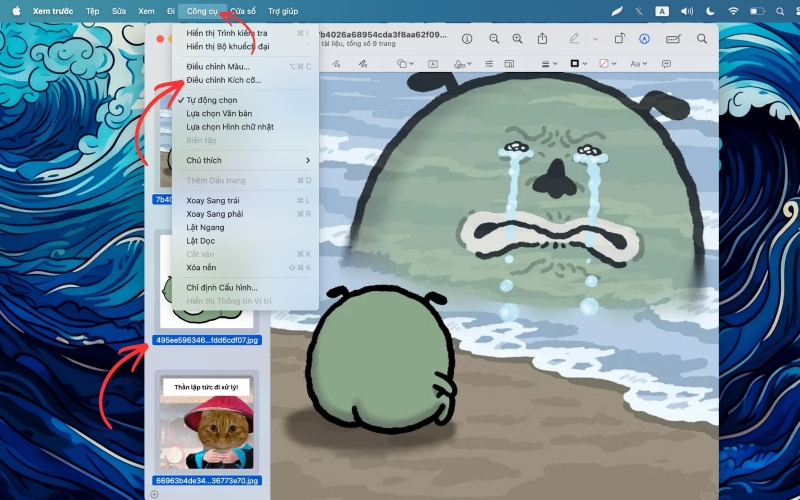The image size is (800, 500).
Task: Click the Adjust Size icon in markup bar
Action: [x=509, y=64]
